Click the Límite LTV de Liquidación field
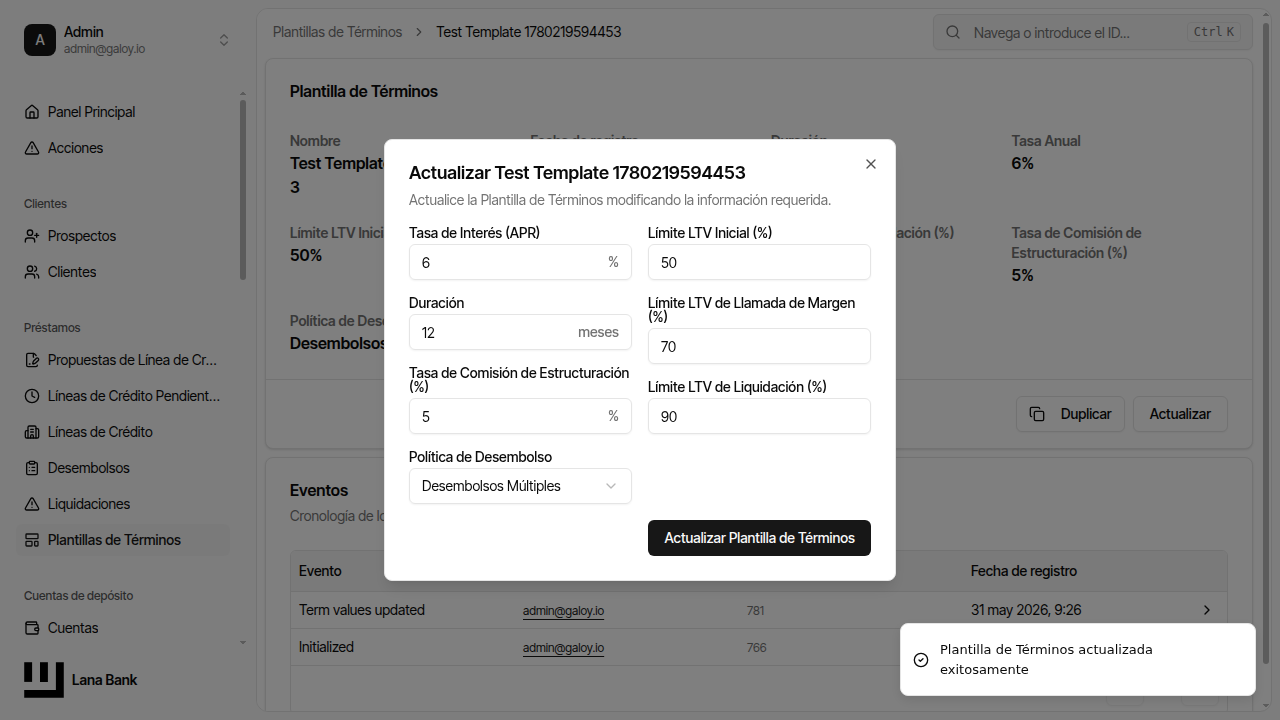Viewport: 1280px width, 720px height. (759, 416)
